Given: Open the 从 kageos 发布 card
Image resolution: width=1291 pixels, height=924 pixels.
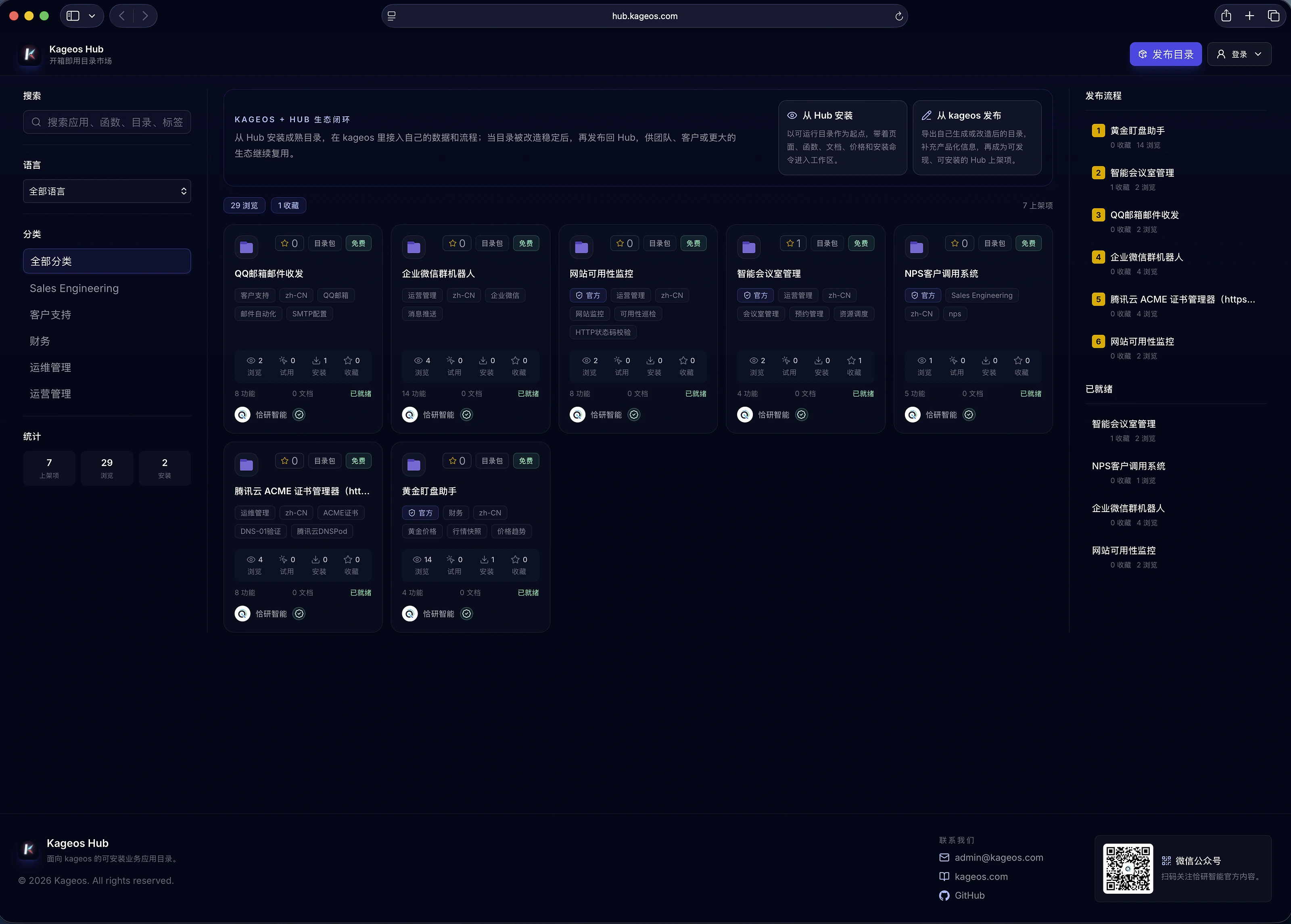Looking at the screenshot, I should tap(976, 138).
